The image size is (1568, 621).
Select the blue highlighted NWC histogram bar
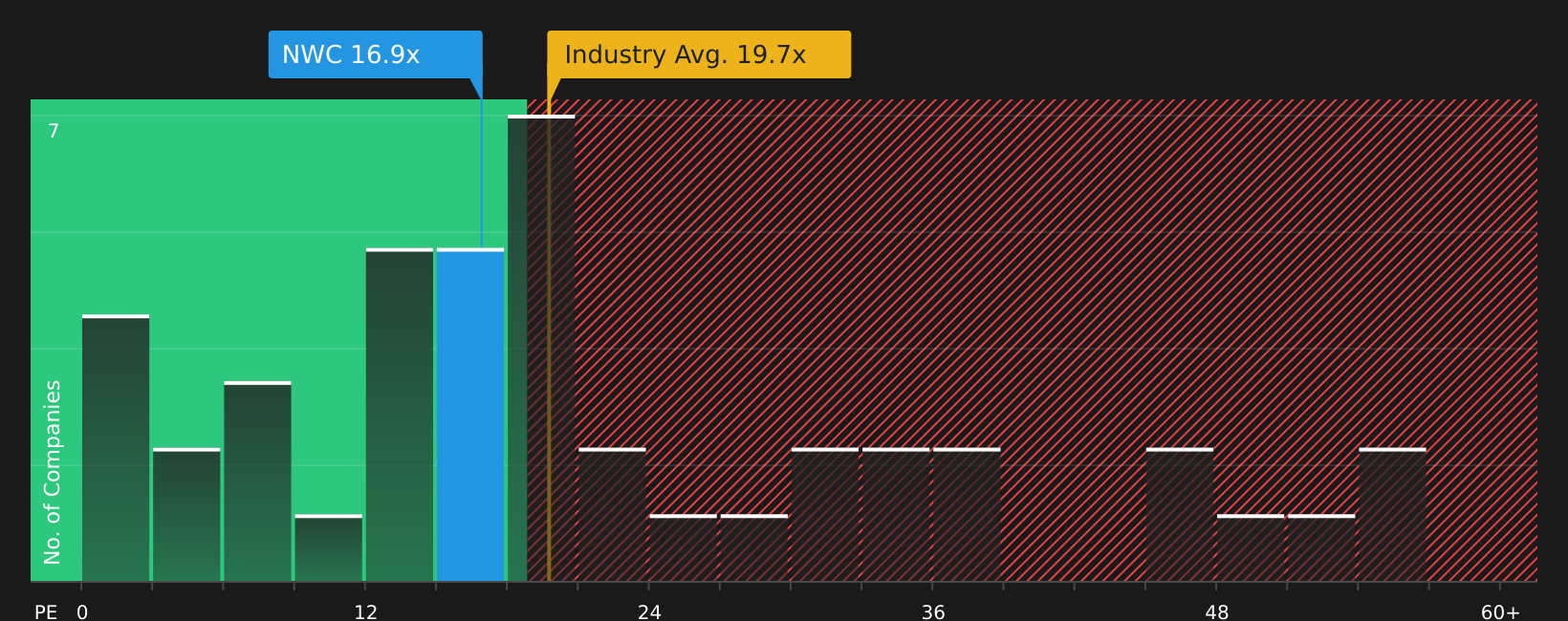[x=470, y=415]
